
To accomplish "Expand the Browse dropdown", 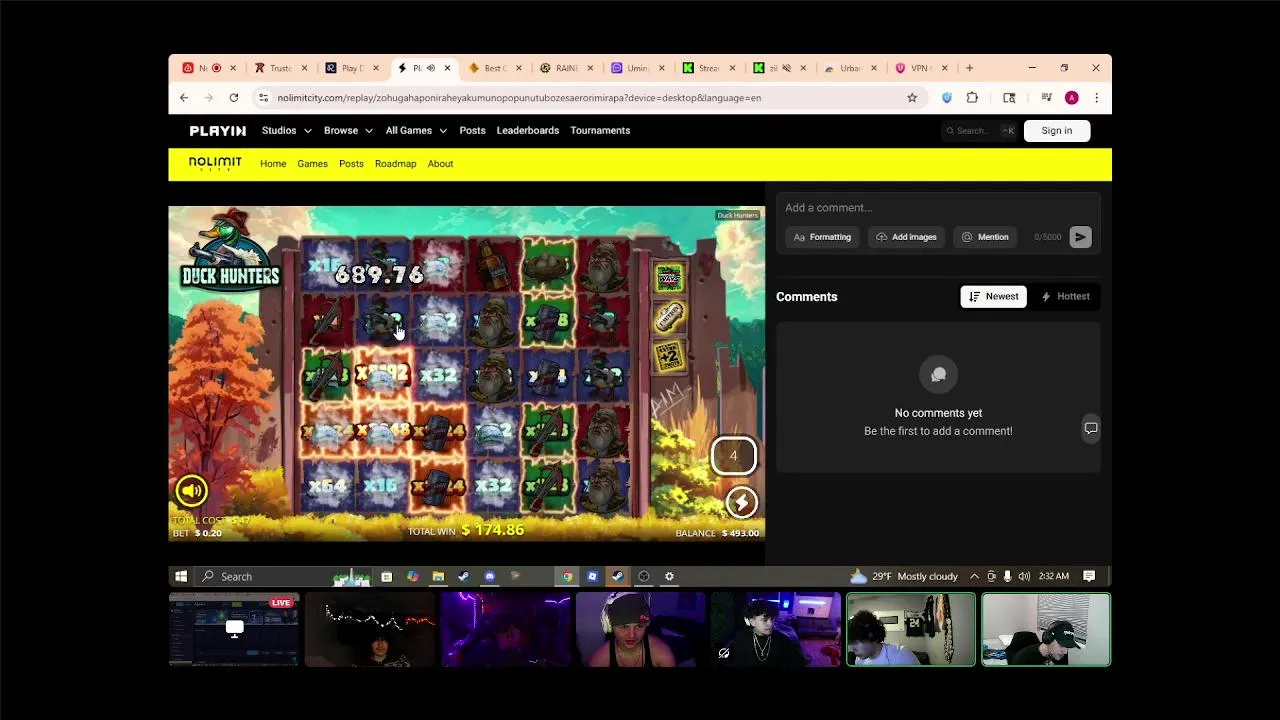I will 348,131.
